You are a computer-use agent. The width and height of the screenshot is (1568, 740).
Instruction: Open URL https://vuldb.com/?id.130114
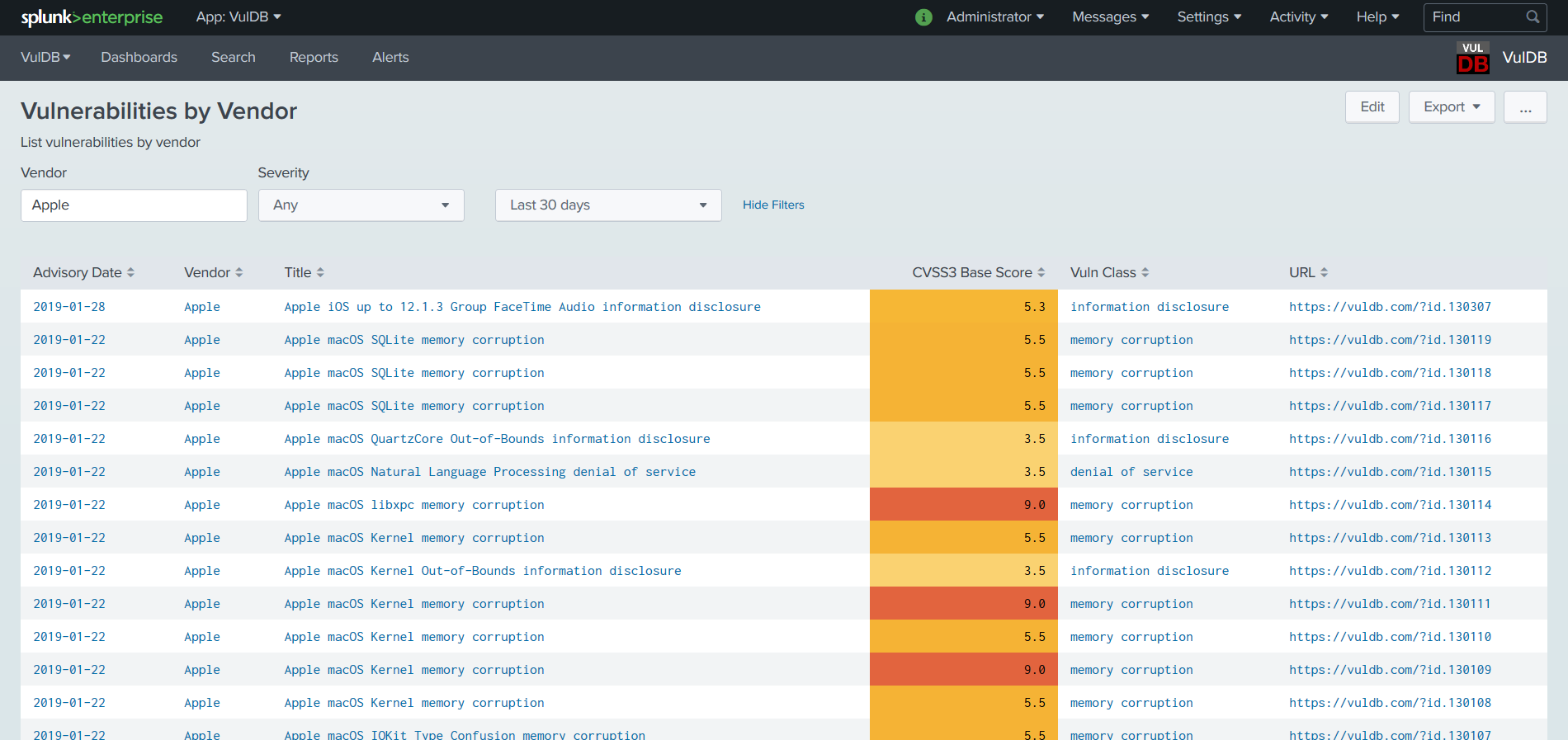[1390, 505]
